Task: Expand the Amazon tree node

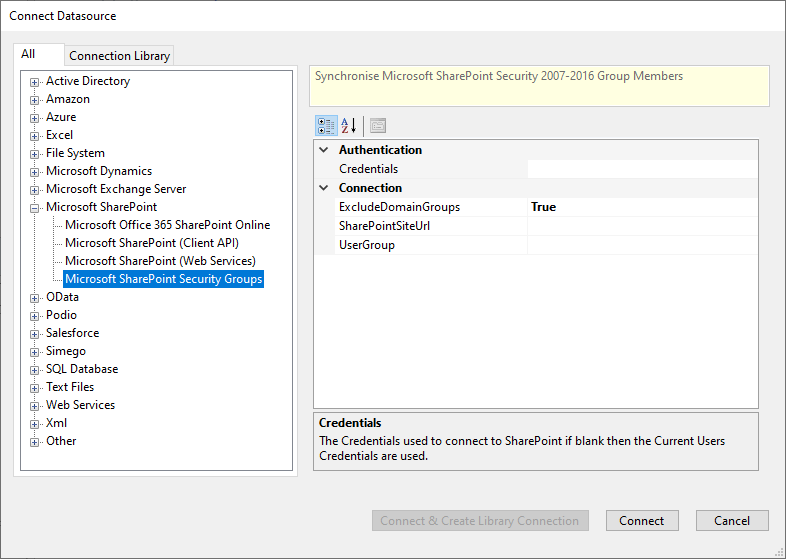Action: [x=34, y=100]
